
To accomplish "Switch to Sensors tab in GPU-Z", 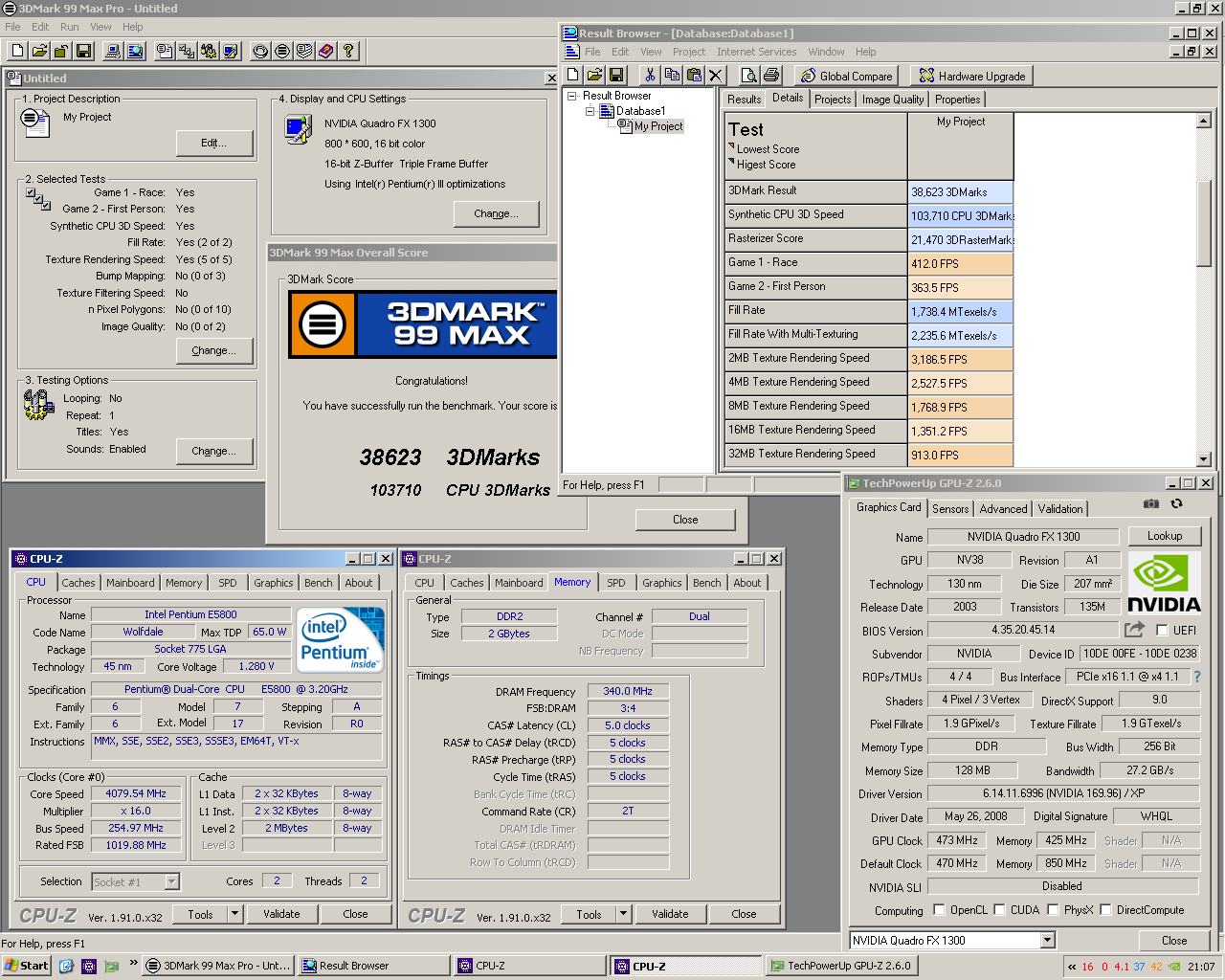I will (950, 509).
